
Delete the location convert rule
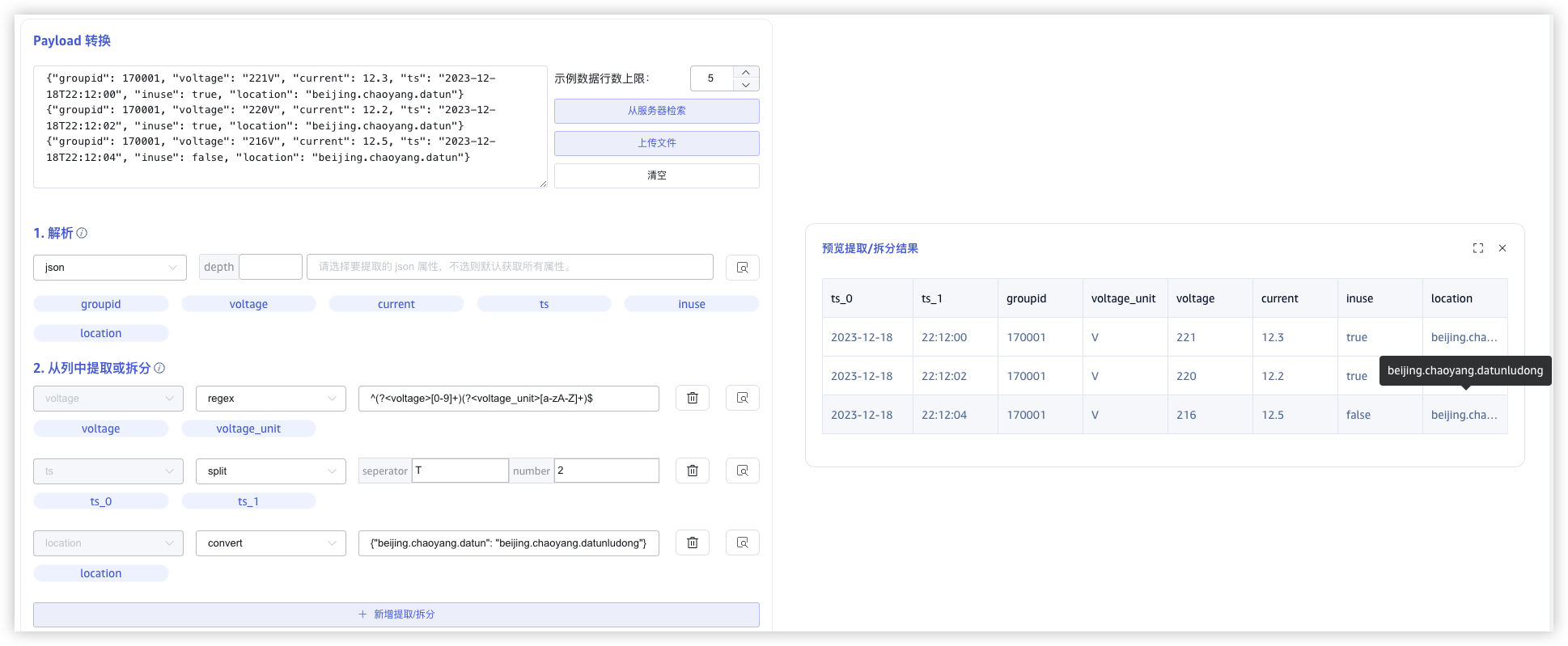[x=693, y=543]
